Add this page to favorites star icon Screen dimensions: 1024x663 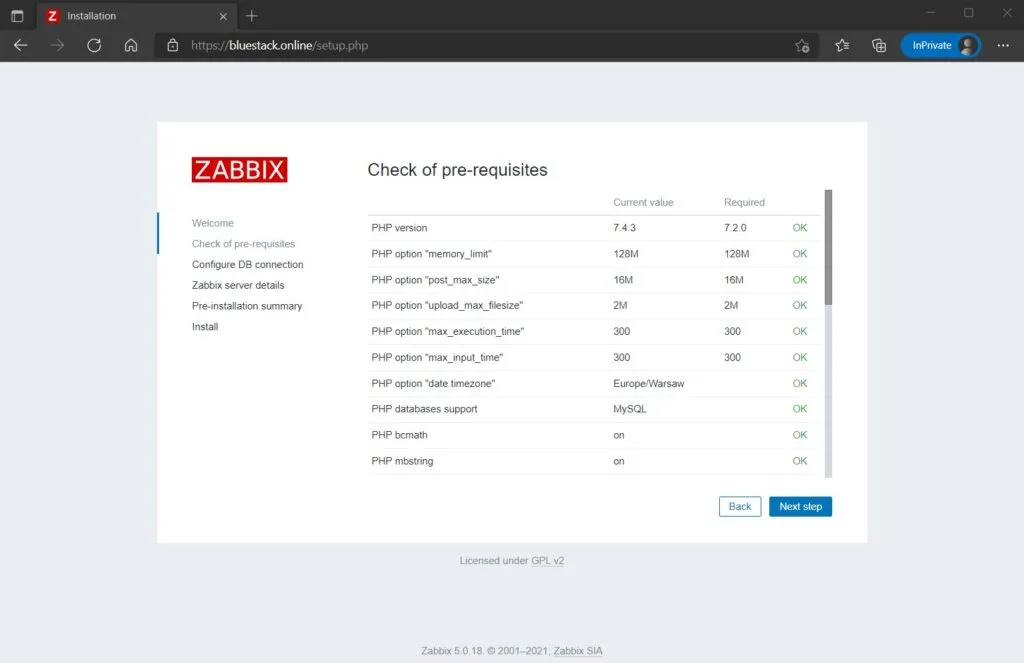[x=801, y=45]
